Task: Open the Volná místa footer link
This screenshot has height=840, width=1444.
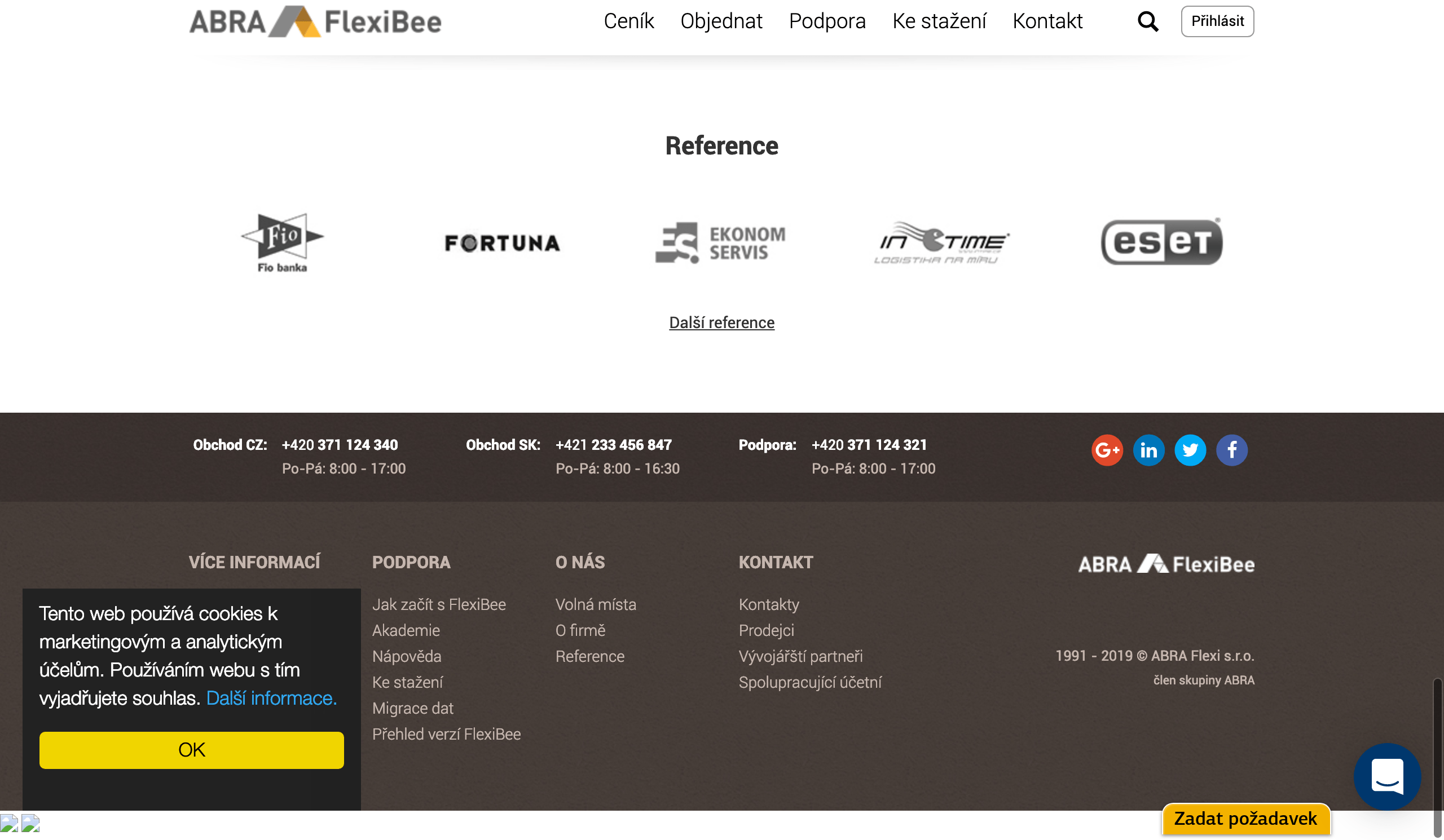Action: click(x=596, y=605)
